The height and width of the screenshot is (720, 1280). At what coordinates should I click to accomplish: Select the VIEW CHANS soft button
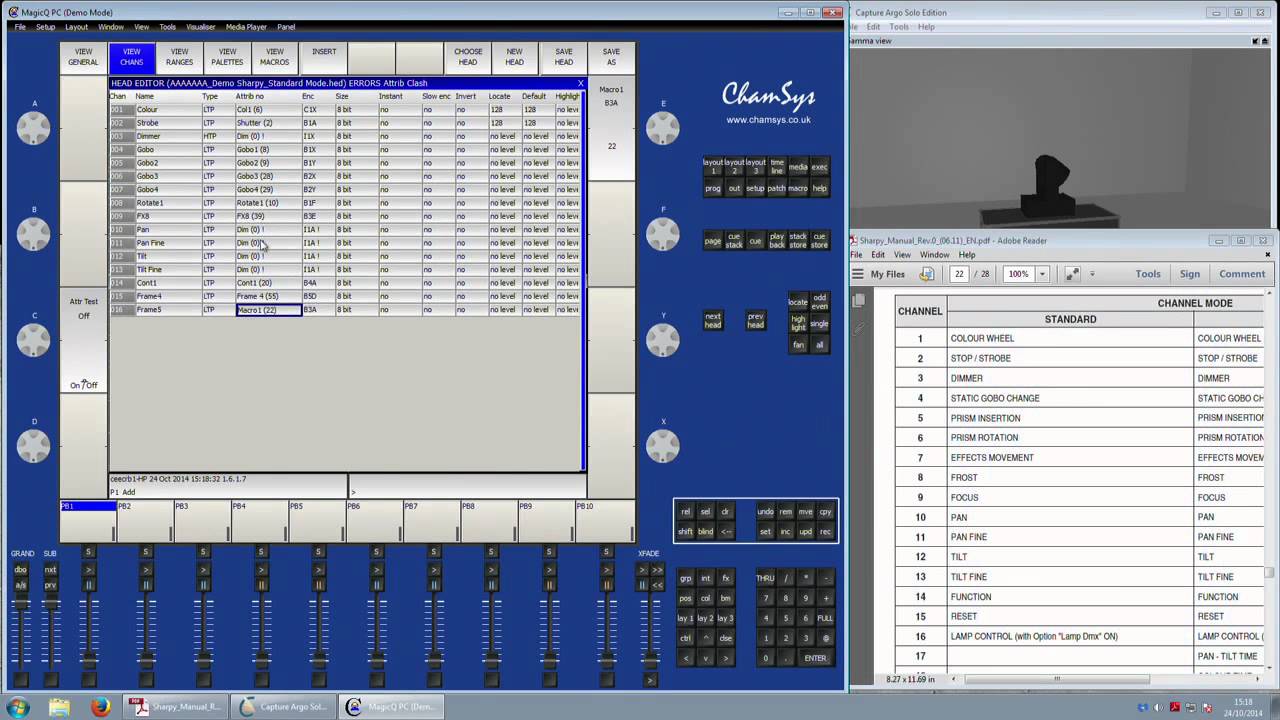[131, 58]
